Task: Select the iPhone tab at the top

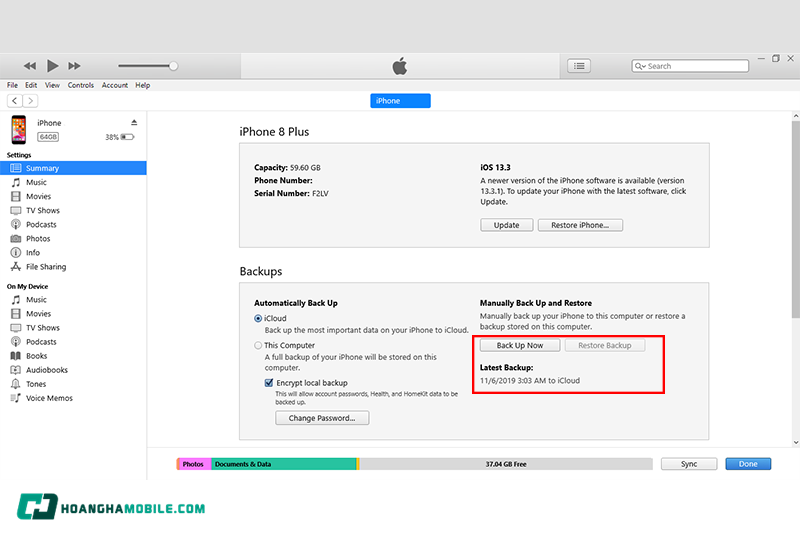Action: [x=400, y=101]
